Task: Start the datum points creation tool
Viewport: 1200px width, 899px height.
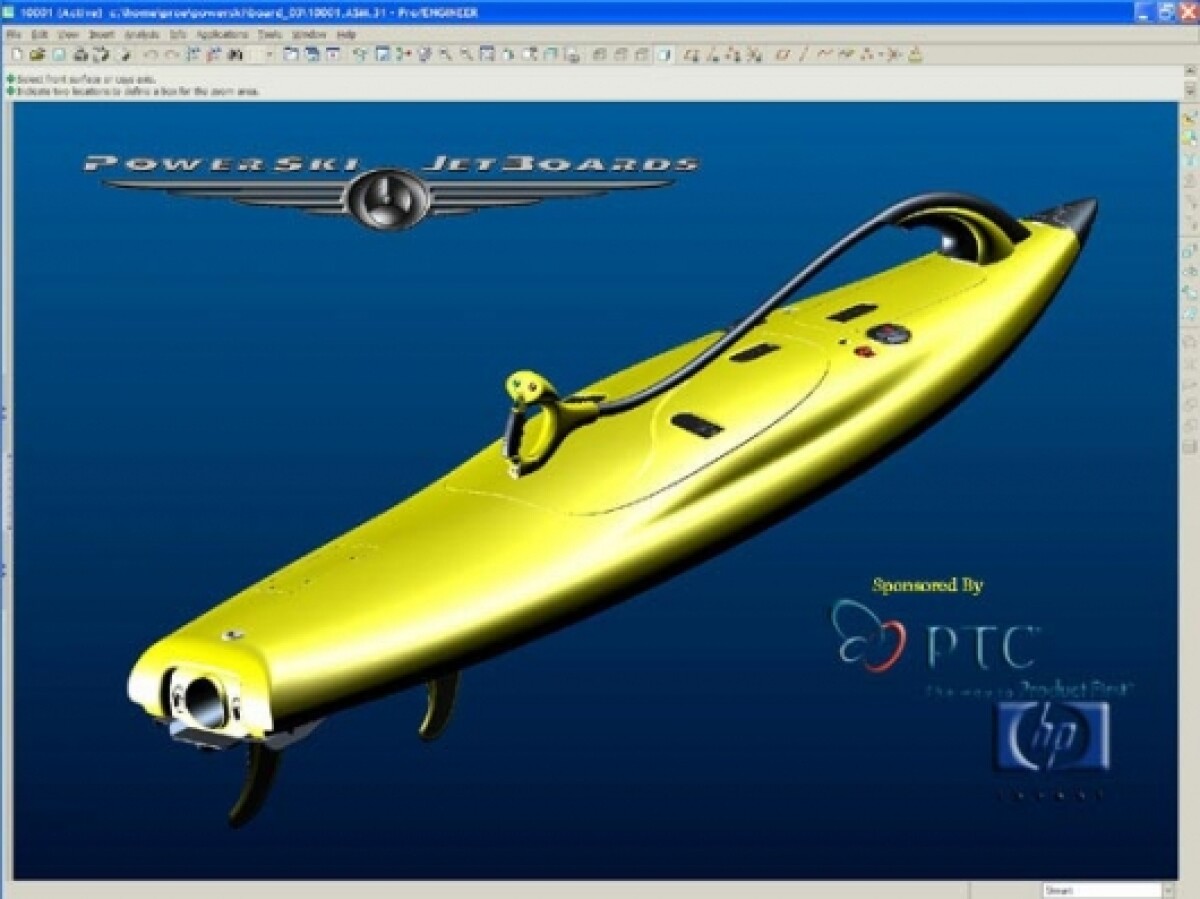Action: 868,54
